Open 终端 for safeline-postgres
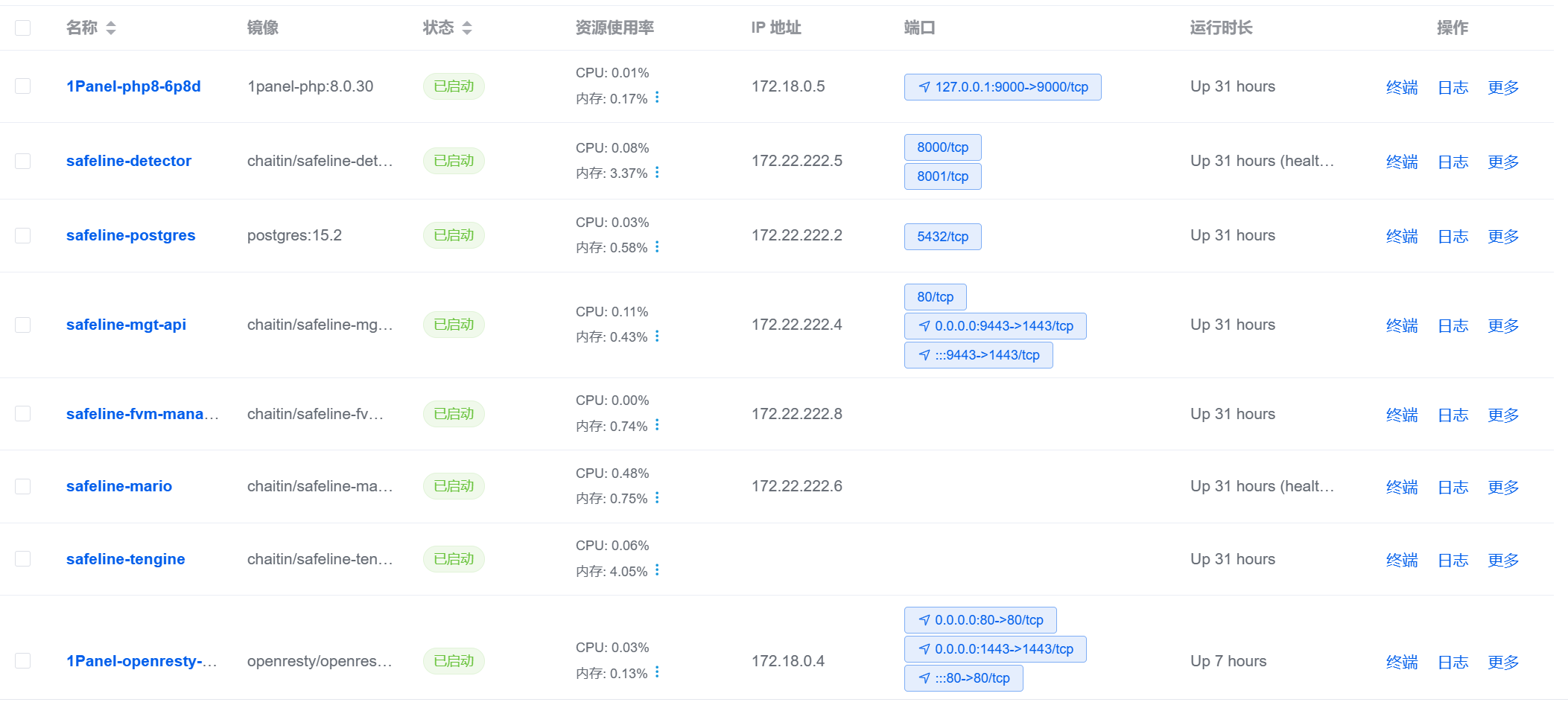This screenshot has height=705, width=1568. click(x=1402, y=236)
